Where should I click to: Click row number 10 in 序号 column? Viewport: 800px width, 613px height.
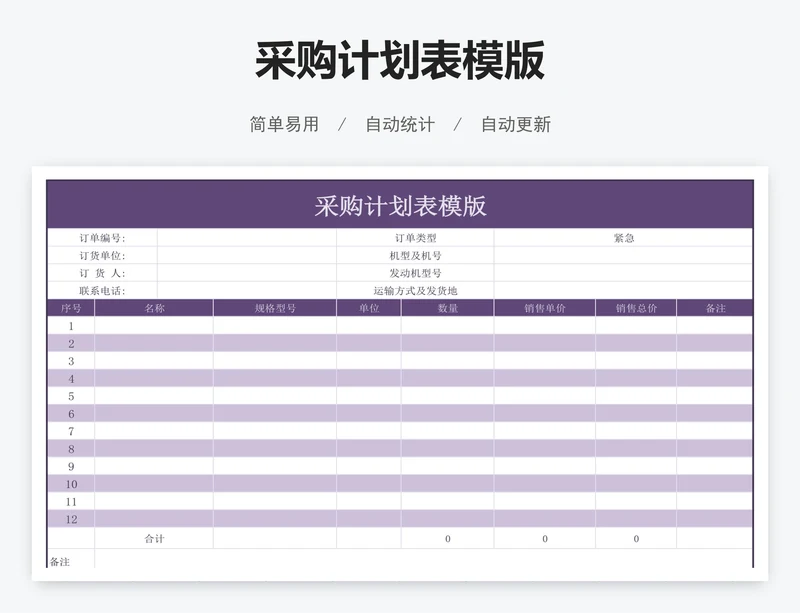pyautogui.click(x=71, y=484)
